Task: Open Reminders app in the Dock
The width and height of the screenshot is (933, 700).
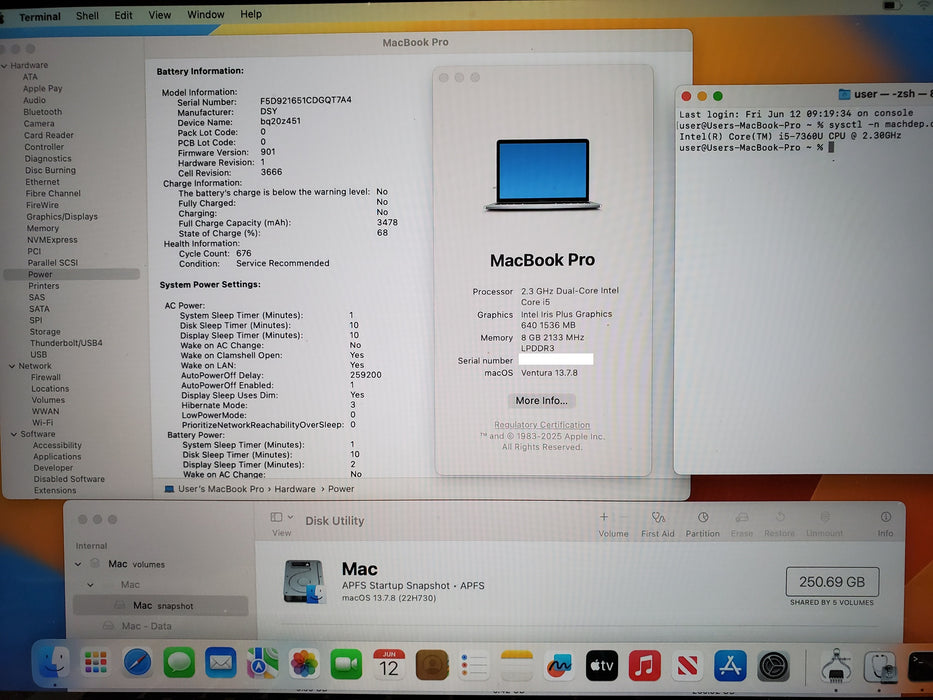Action: click(474, 665)
